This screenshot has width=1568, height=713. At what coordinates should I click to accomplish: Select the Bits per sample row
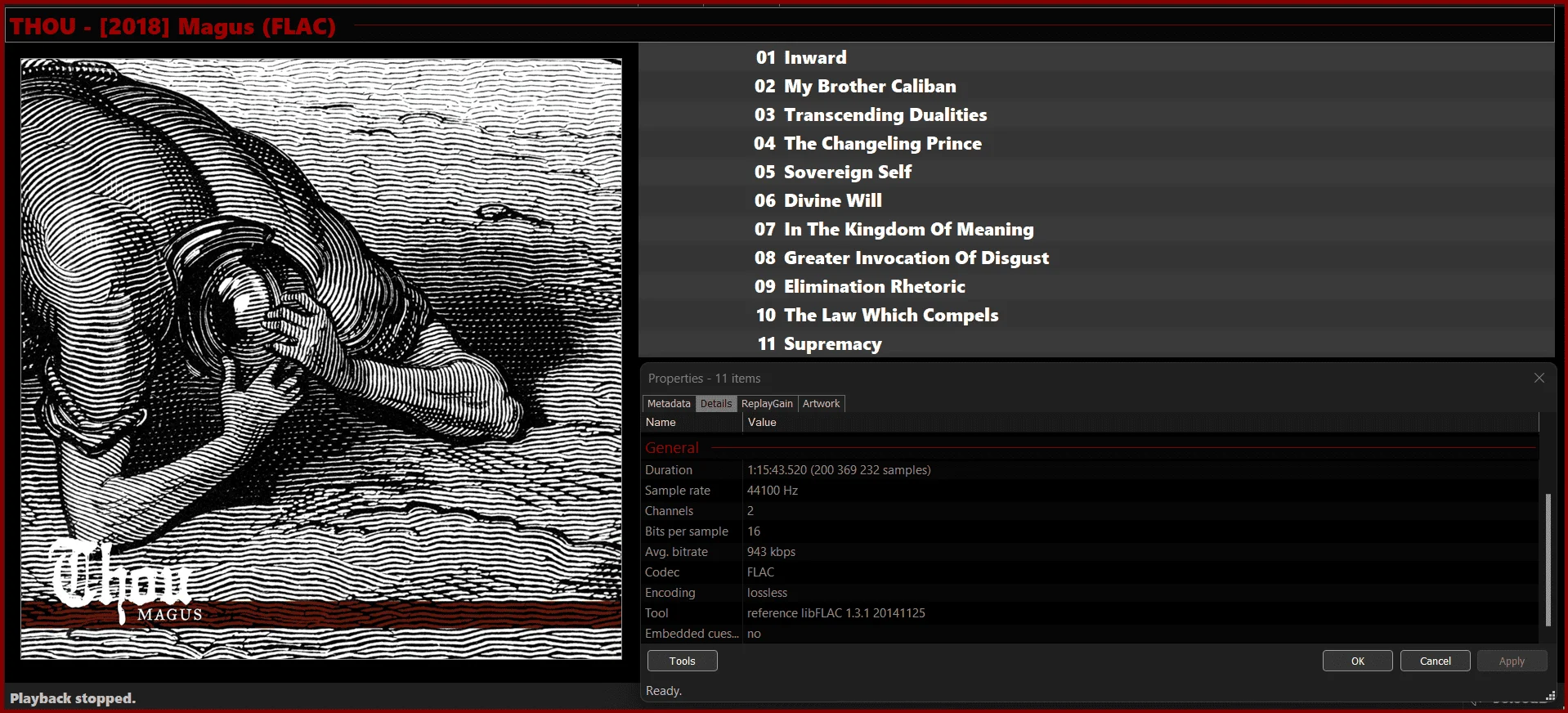coord(1091,531)
